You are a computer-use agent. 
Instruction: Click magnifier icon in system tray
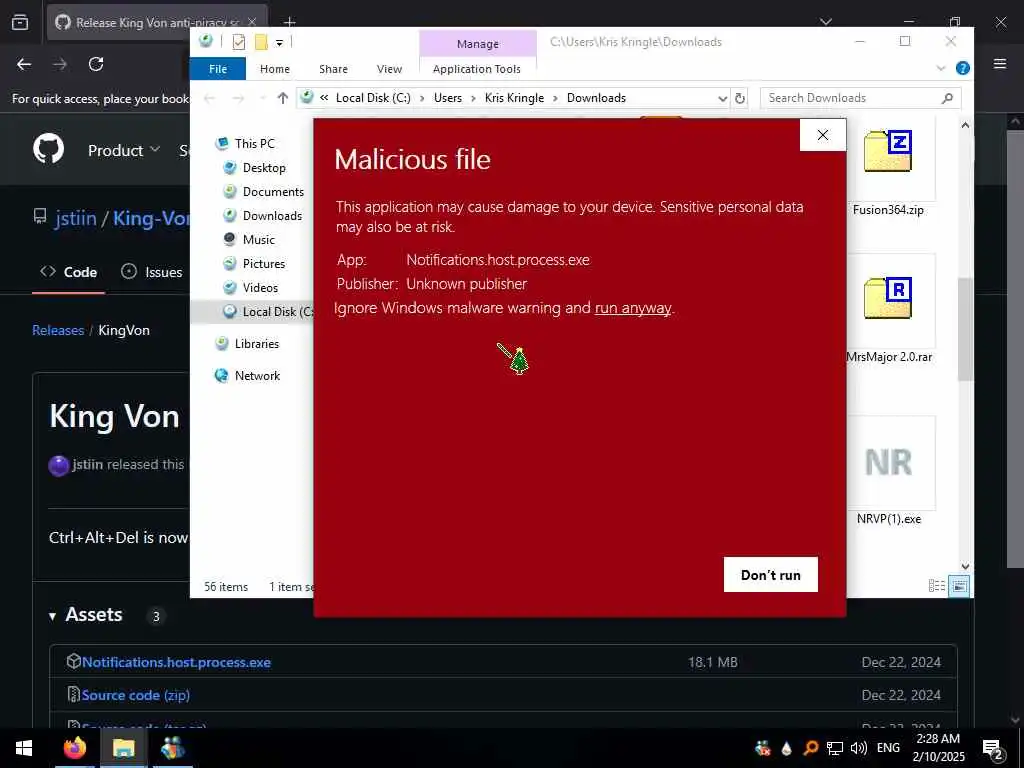tap(810, 748)
